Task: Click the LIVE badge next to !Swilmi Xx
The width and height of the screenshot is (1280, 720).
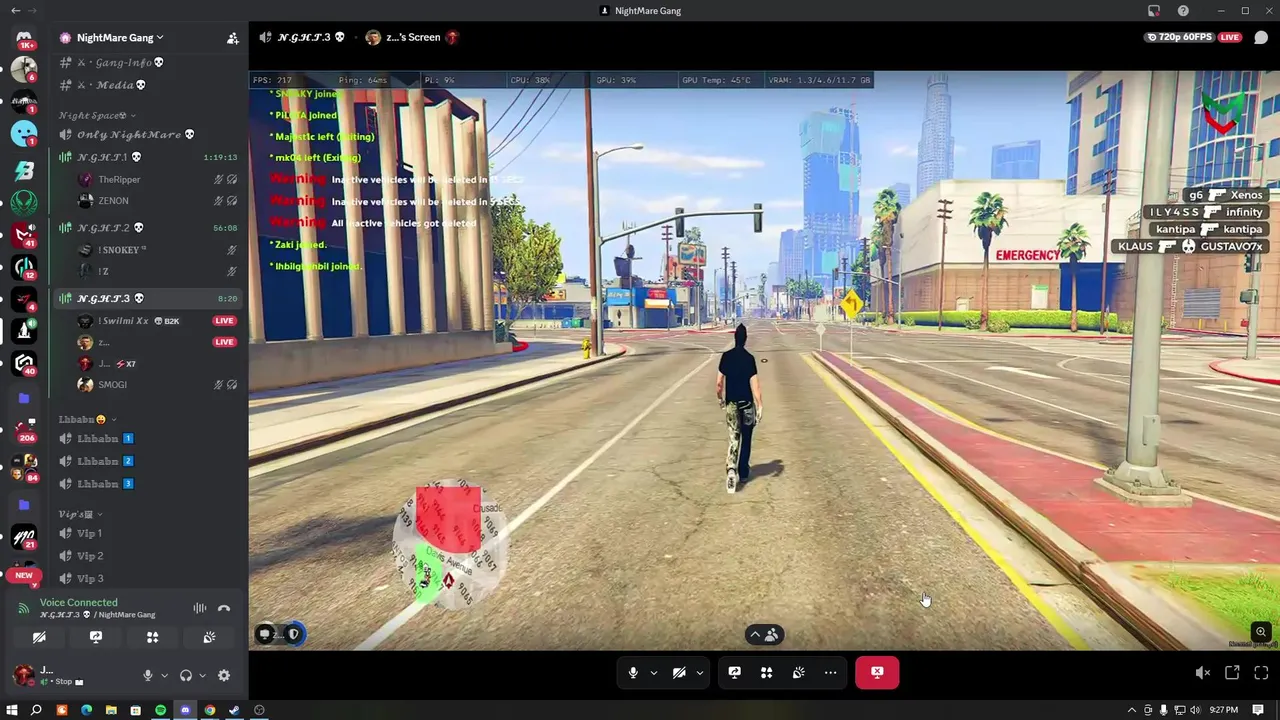Action: coord(224,321)
